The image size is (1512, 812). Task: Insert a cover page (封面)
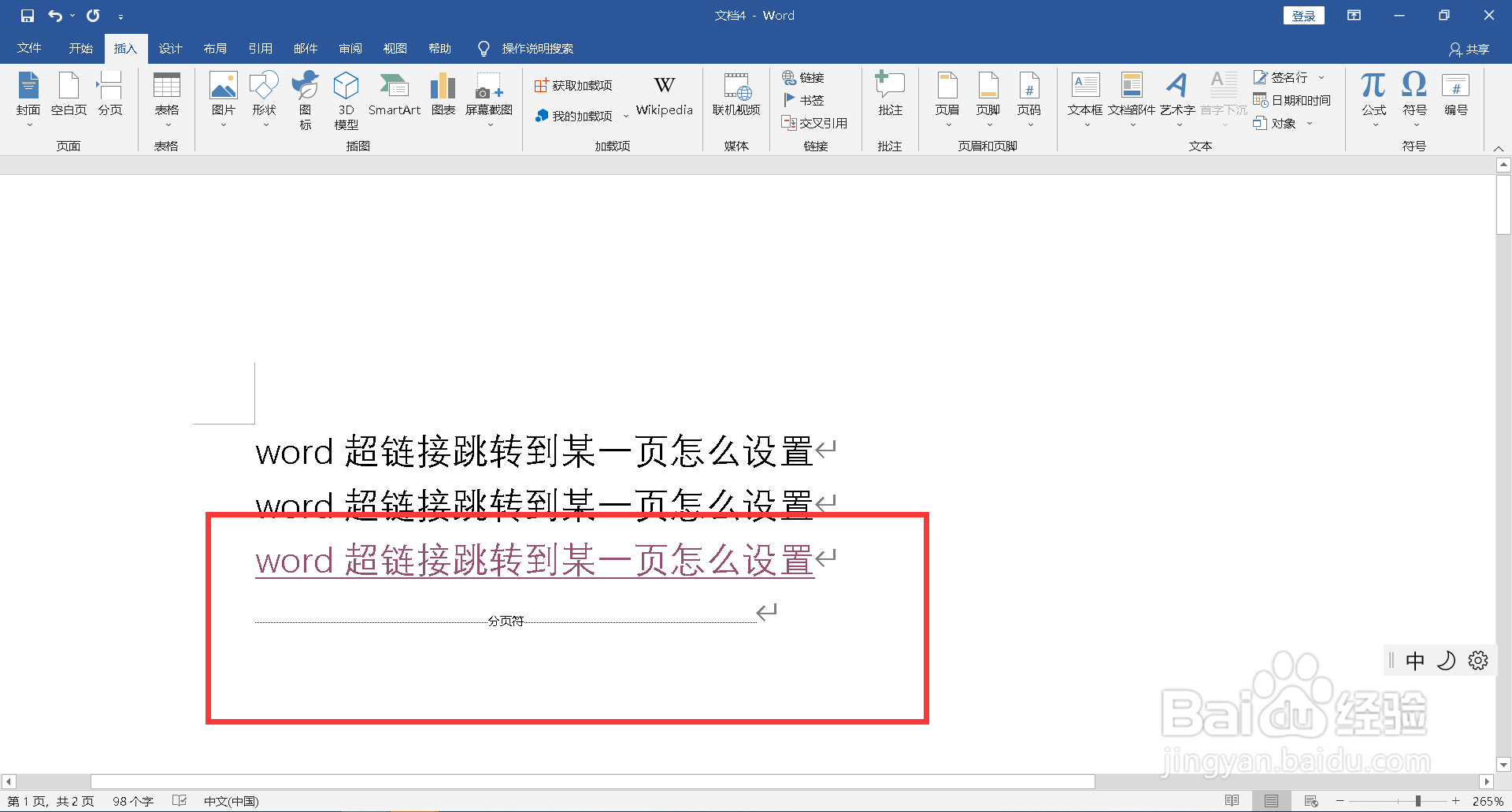tap(28, 99)
